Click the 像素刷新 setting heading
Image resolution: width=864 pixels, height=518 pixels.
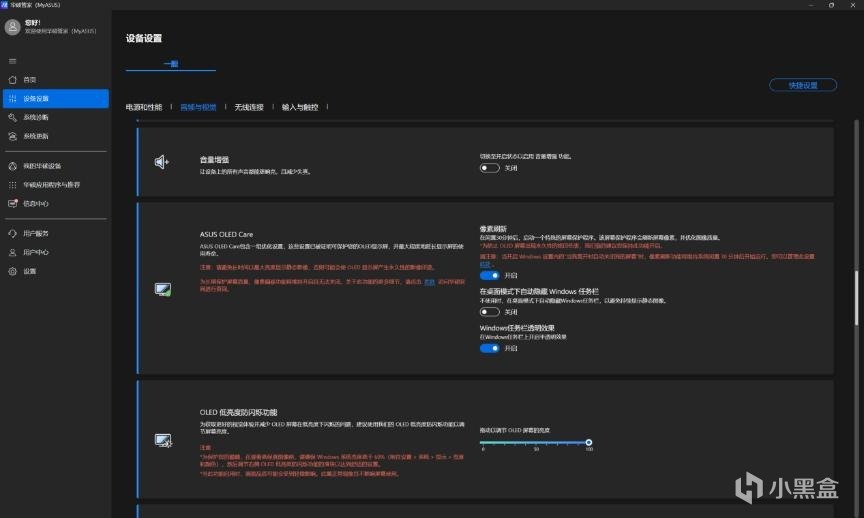click(x=493, y=229)
